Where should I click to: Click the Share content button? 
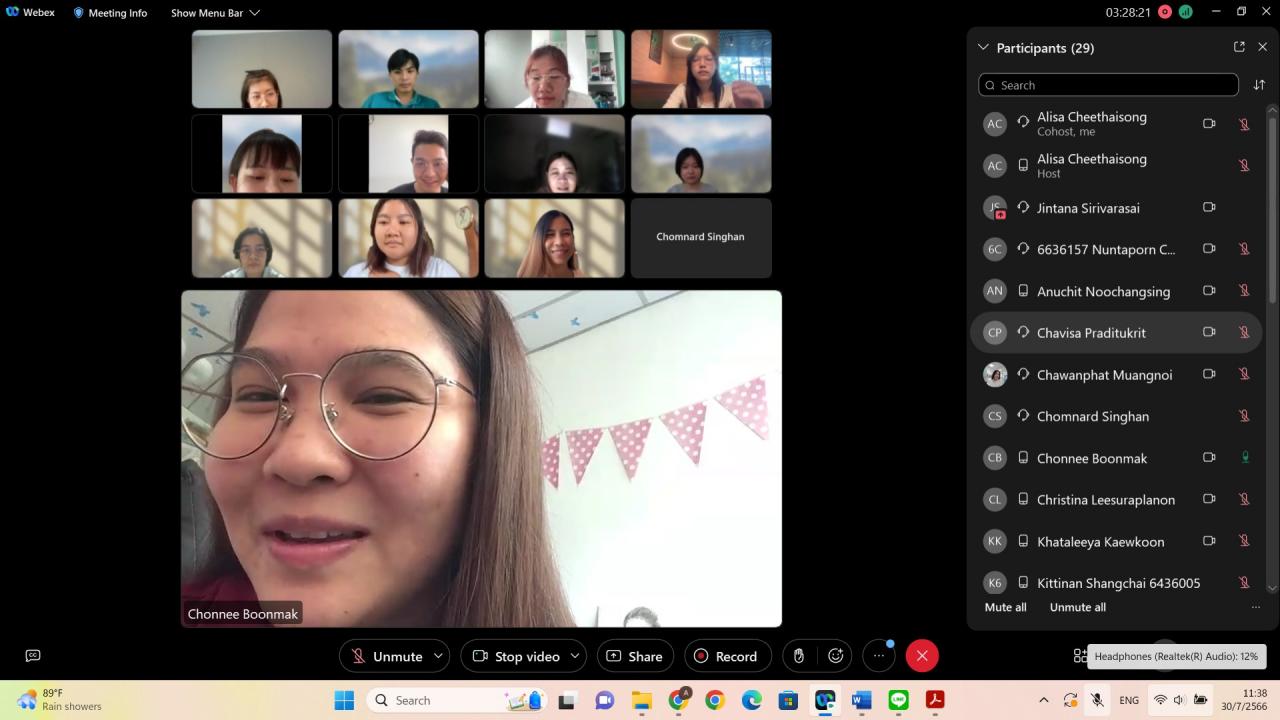(635, 656)
